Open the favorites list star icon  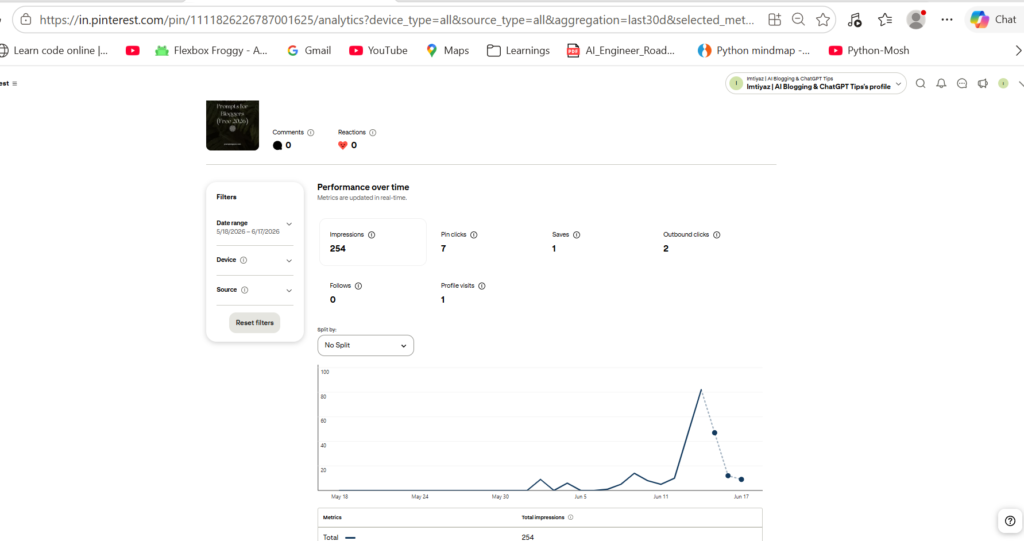(885, 20)
